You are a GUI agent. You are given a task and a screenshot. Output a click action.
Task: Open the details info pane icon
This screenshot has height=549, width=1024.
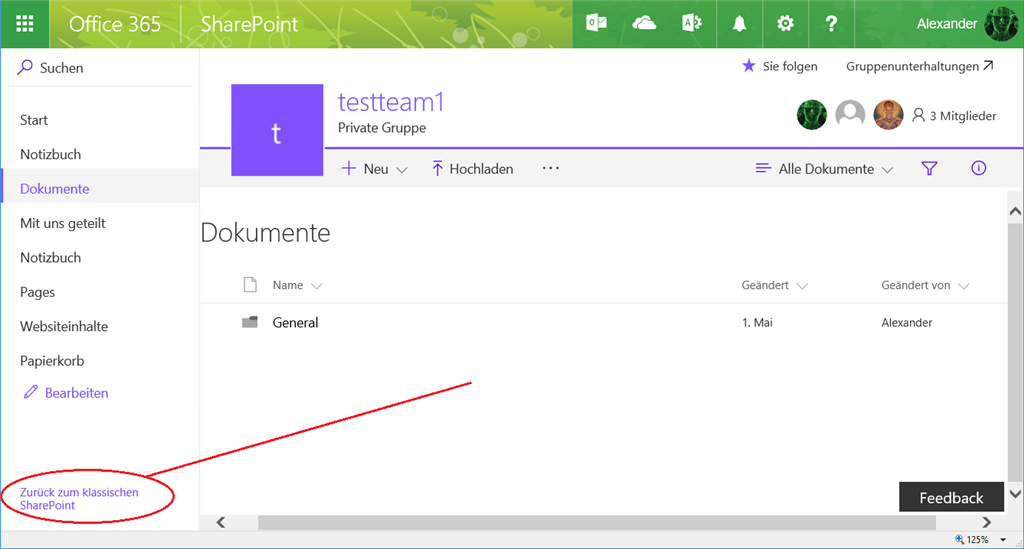[x=978, y=168]
